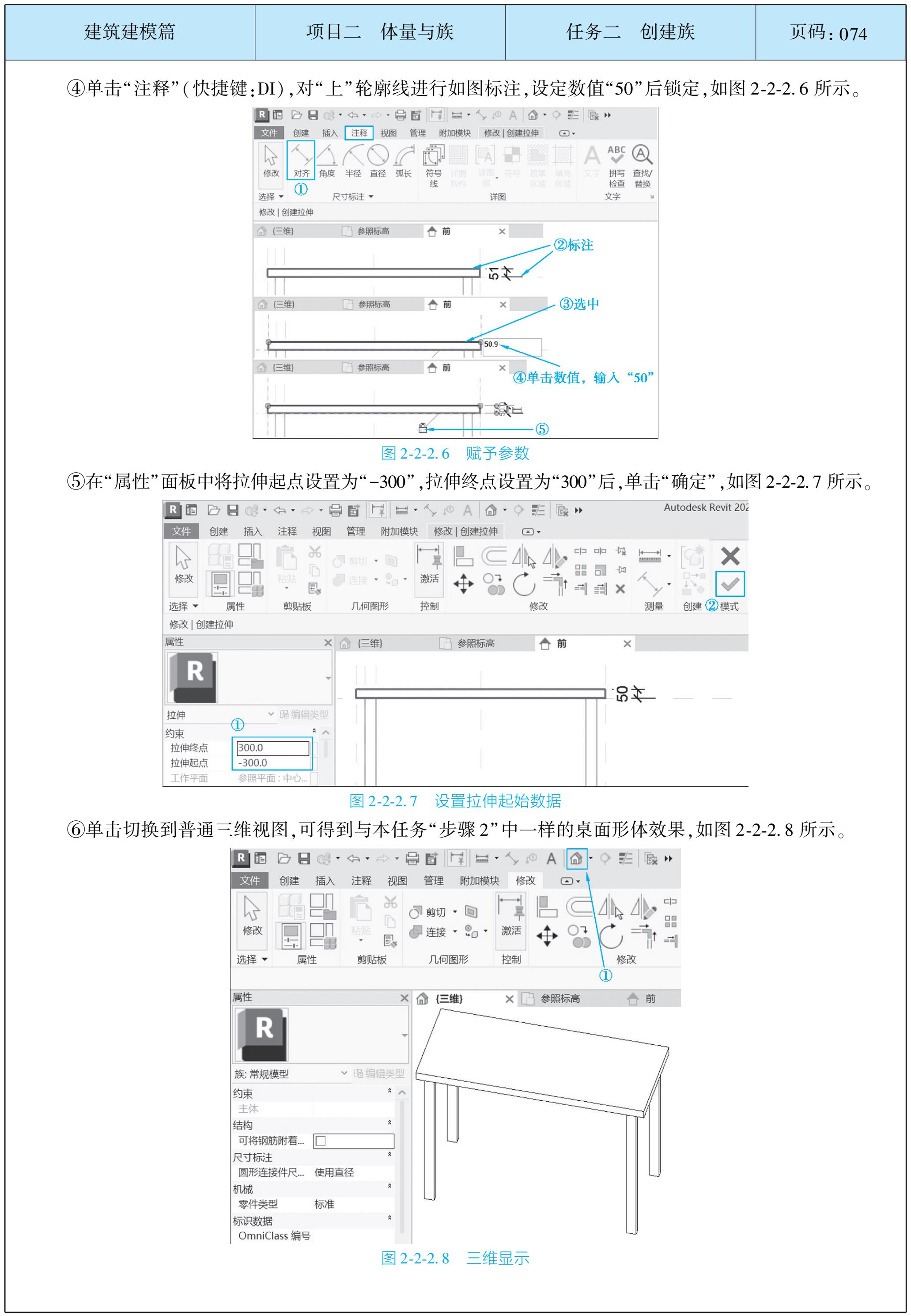Screen dimensions: 911x1316
Task: Switch to 前 view tab in figure 2-2-2.8
Action: coord(642,998)
